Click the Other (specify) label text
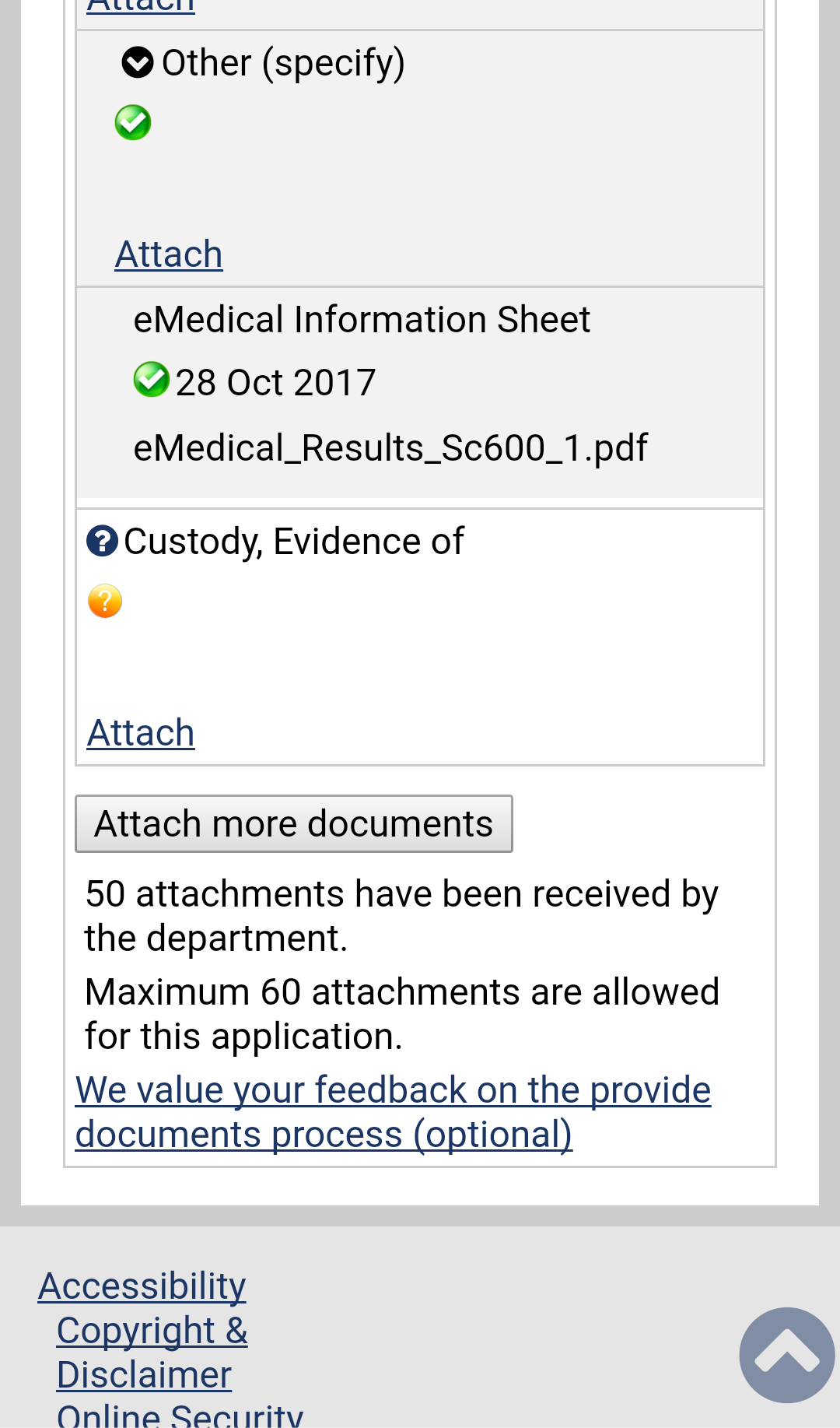840x1428 pixels. 283,63
